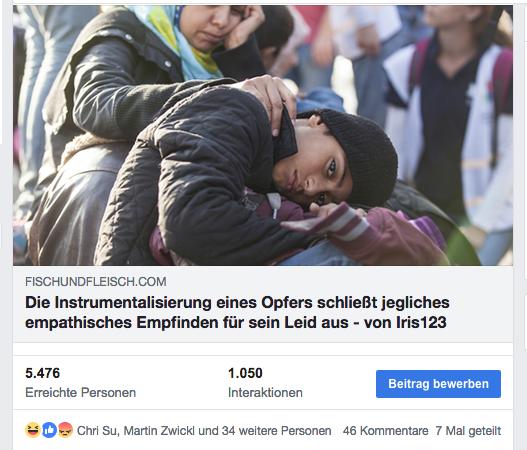Click the angry face reaction icon
This screenshot has height=450, width=527.
click(x=66, y=430)
